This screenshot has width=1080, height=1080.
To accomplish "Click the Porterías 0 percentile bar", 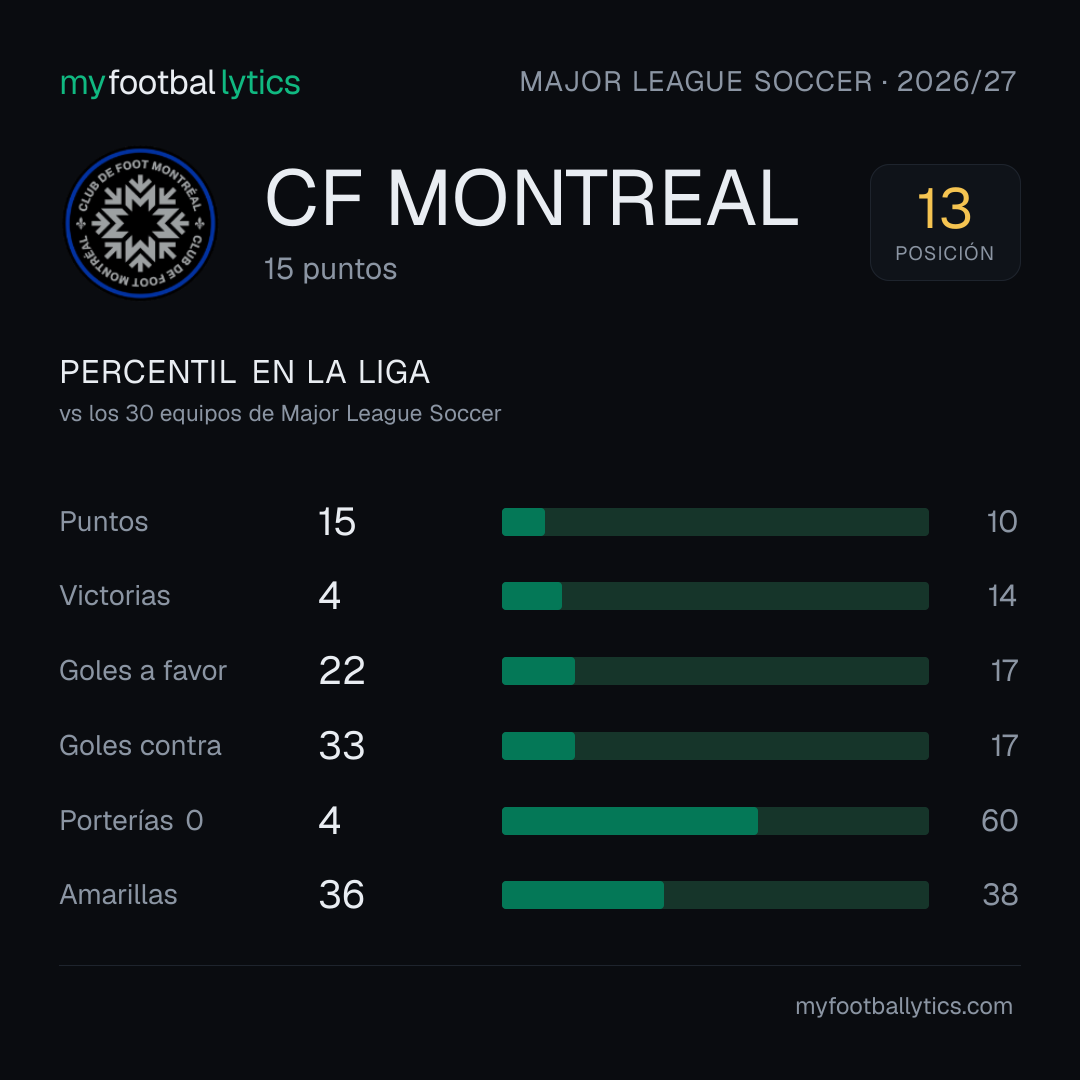I will (715, 821).
